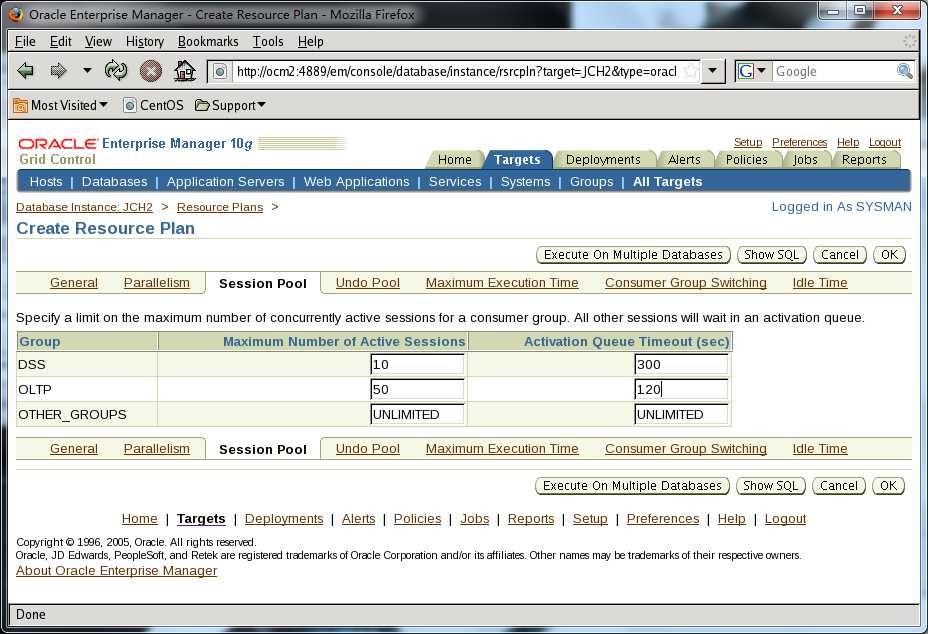Switch to the Home tab in Grid Control

pos(455,160)
